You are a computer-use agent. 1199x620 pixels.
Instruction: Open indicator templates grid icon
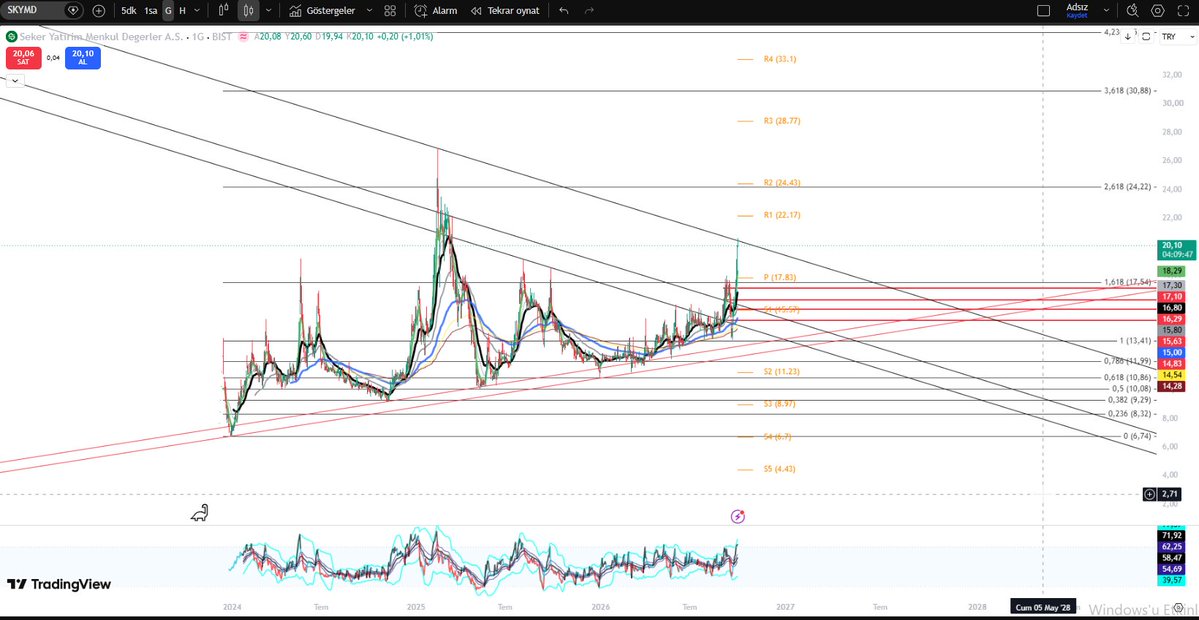[x=390, y=11]
